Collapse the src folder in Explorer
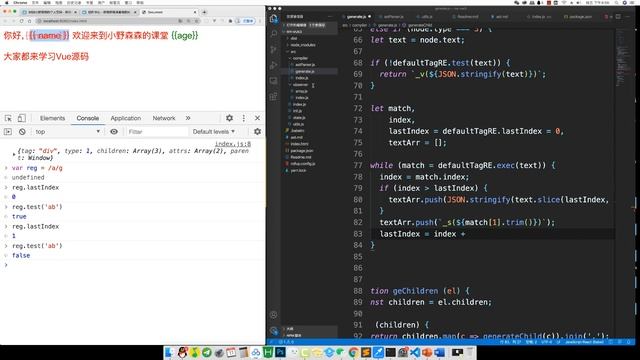This screenshot has height=360, width=640. (309, 52)
